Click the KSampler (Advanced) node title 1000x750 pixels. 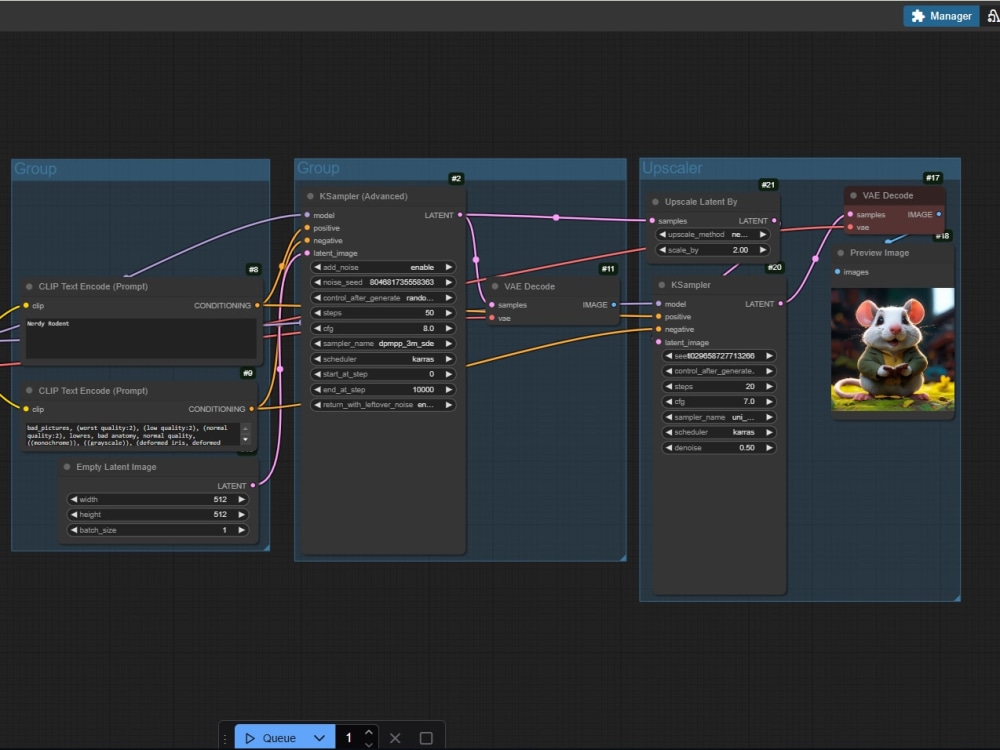364,196
